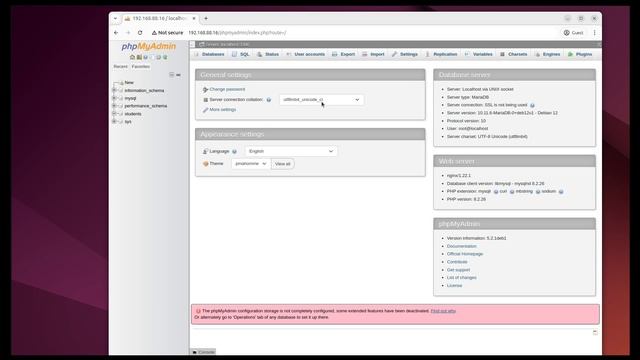
Task: Open a new browser tab with plus
Action: tap(206, 18)
